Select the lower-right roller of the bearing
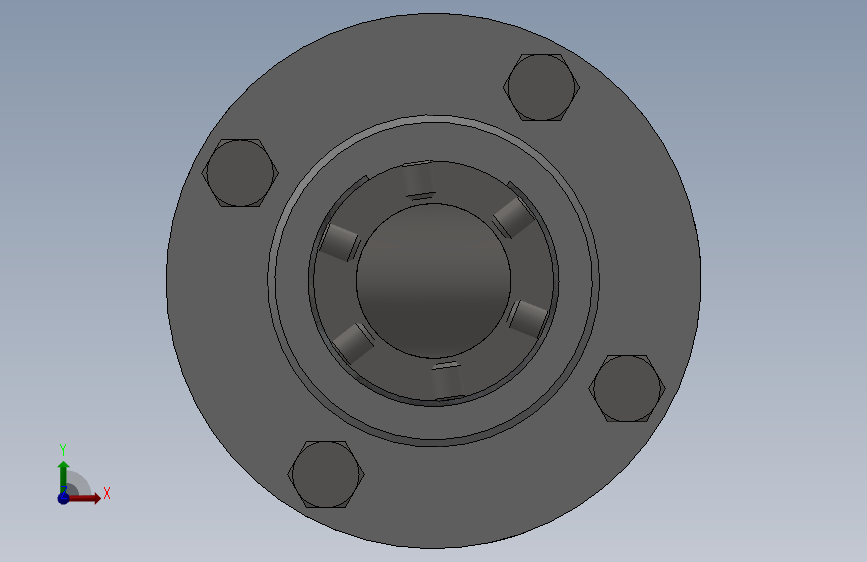Viewport: 867px width, 562px height. click(x=527, y=319)
